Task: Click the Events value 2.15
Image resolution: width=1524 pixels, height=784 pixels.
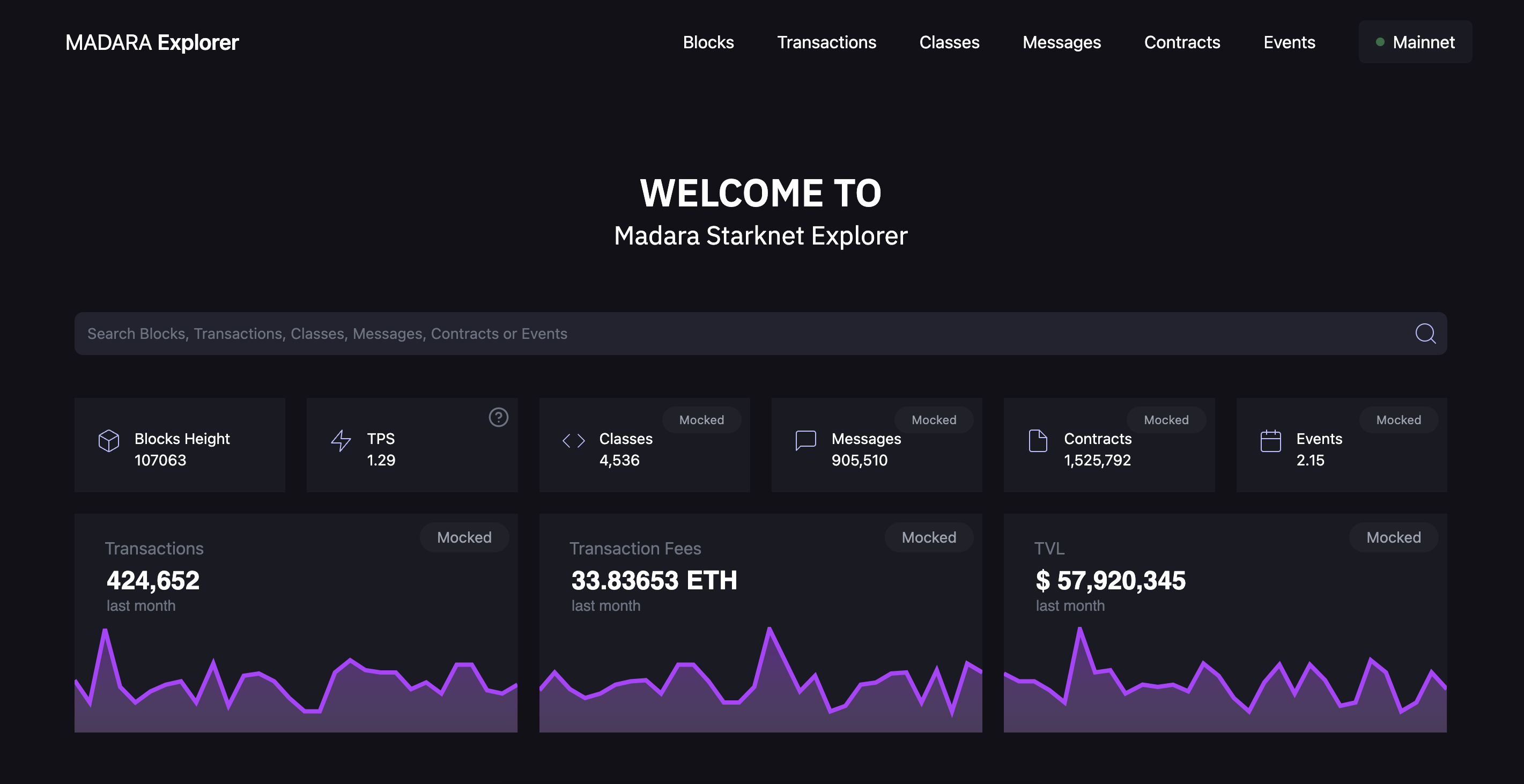Action: [x=1310, y=460]
